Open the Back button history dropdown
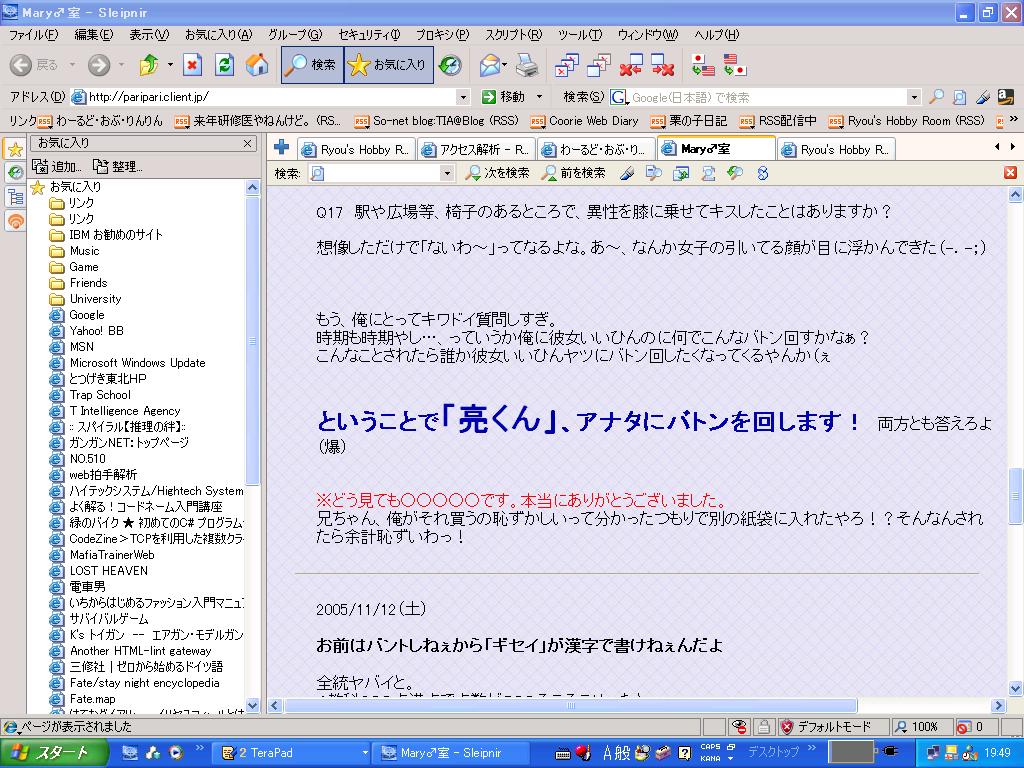Screen dimensions: 1024x768 (x=72, y=65)
